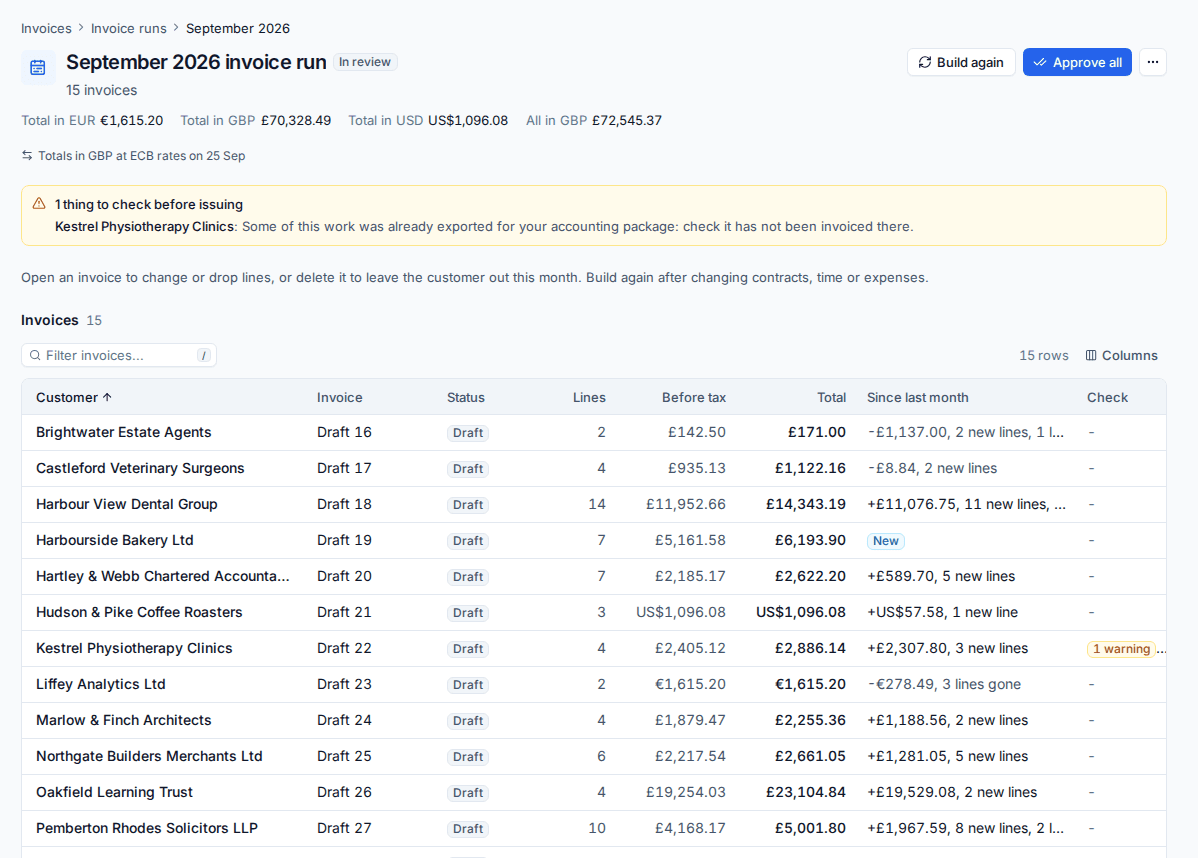Screen dimensions: 1198x858
Task: Open Brightwater Estate Agents invoice
Action: coord(594,432)
